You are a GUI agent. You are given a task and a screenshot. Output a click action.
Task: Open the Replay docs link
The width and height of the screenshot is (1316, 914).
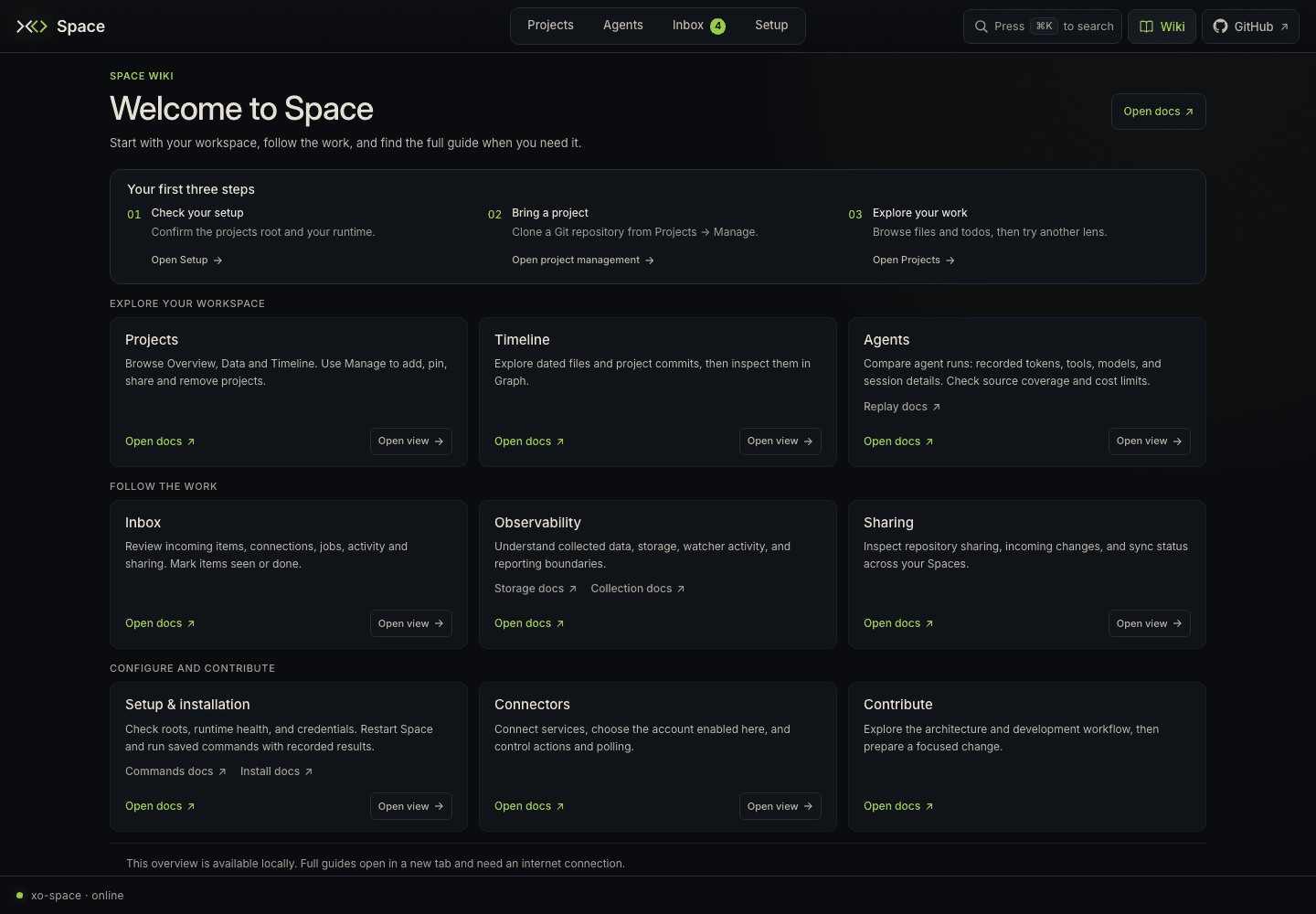pos(902,407)
